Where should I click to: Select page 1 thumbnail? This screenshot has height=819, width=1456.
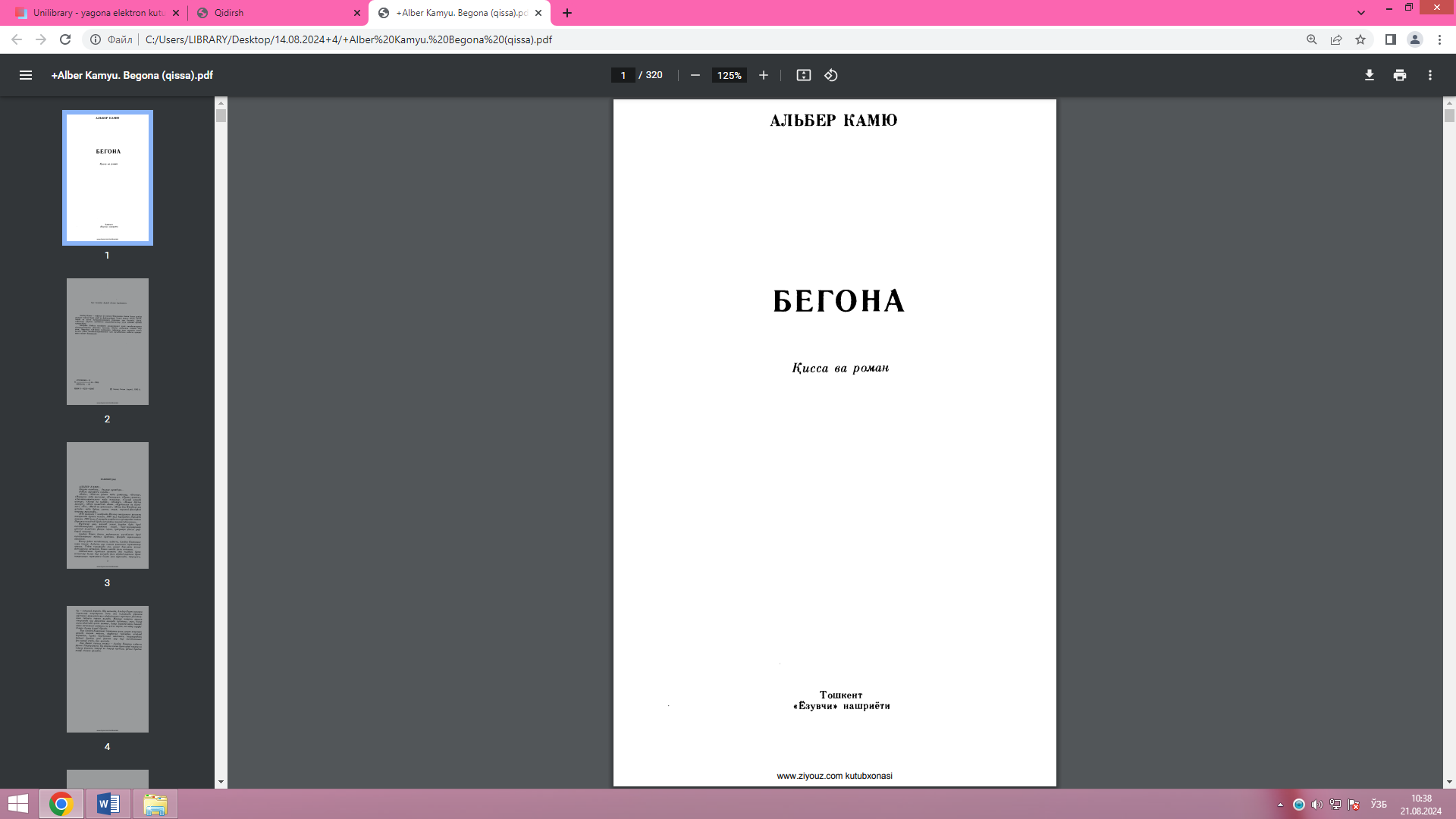pos(108,177)
